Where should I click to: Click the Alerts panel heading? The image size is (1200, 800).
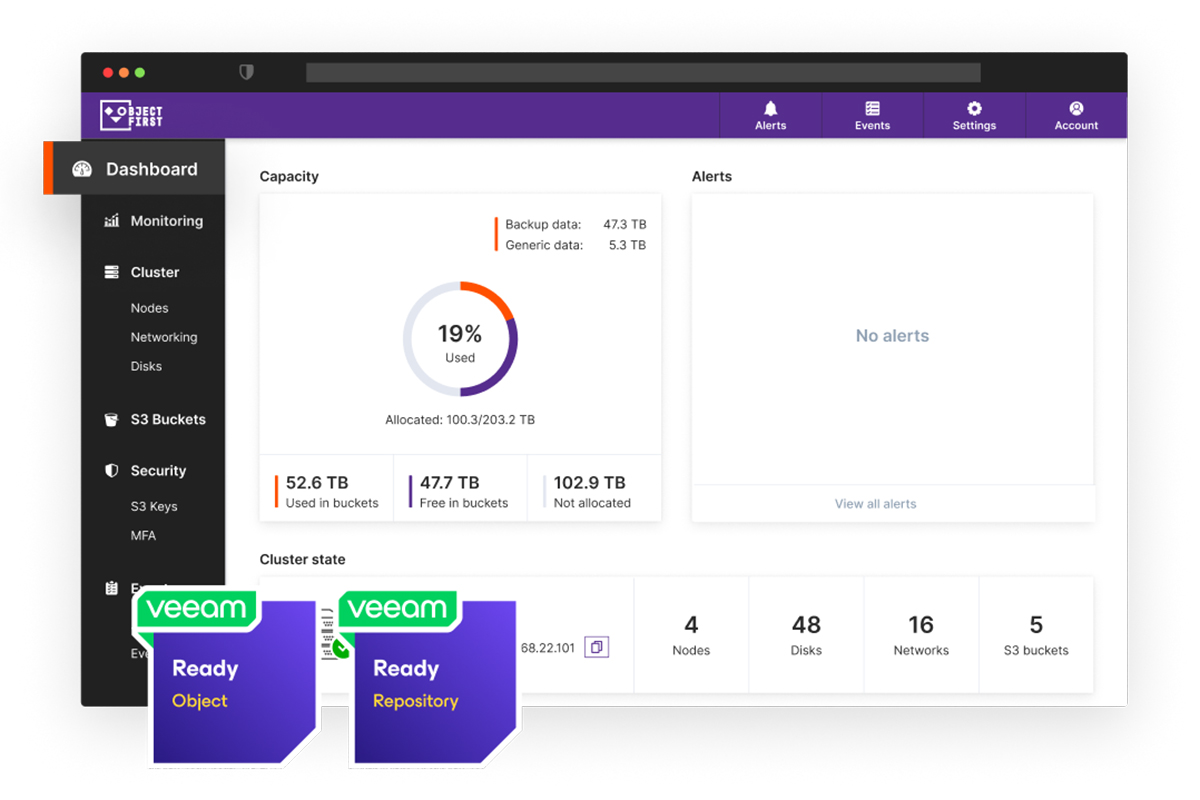coord(712,177)
